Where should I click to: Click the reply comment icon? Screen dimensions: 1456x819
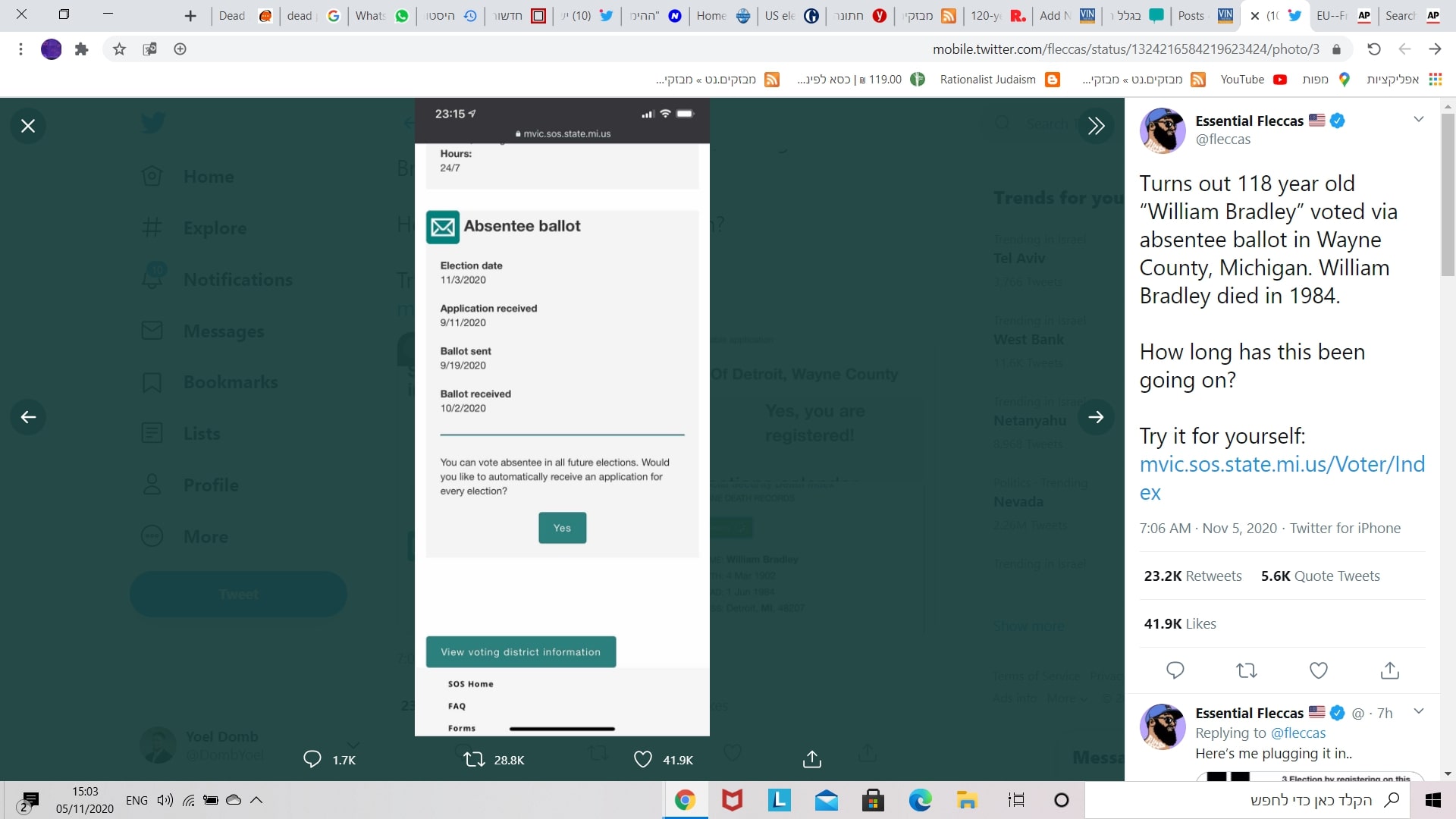click(1174, 670)
